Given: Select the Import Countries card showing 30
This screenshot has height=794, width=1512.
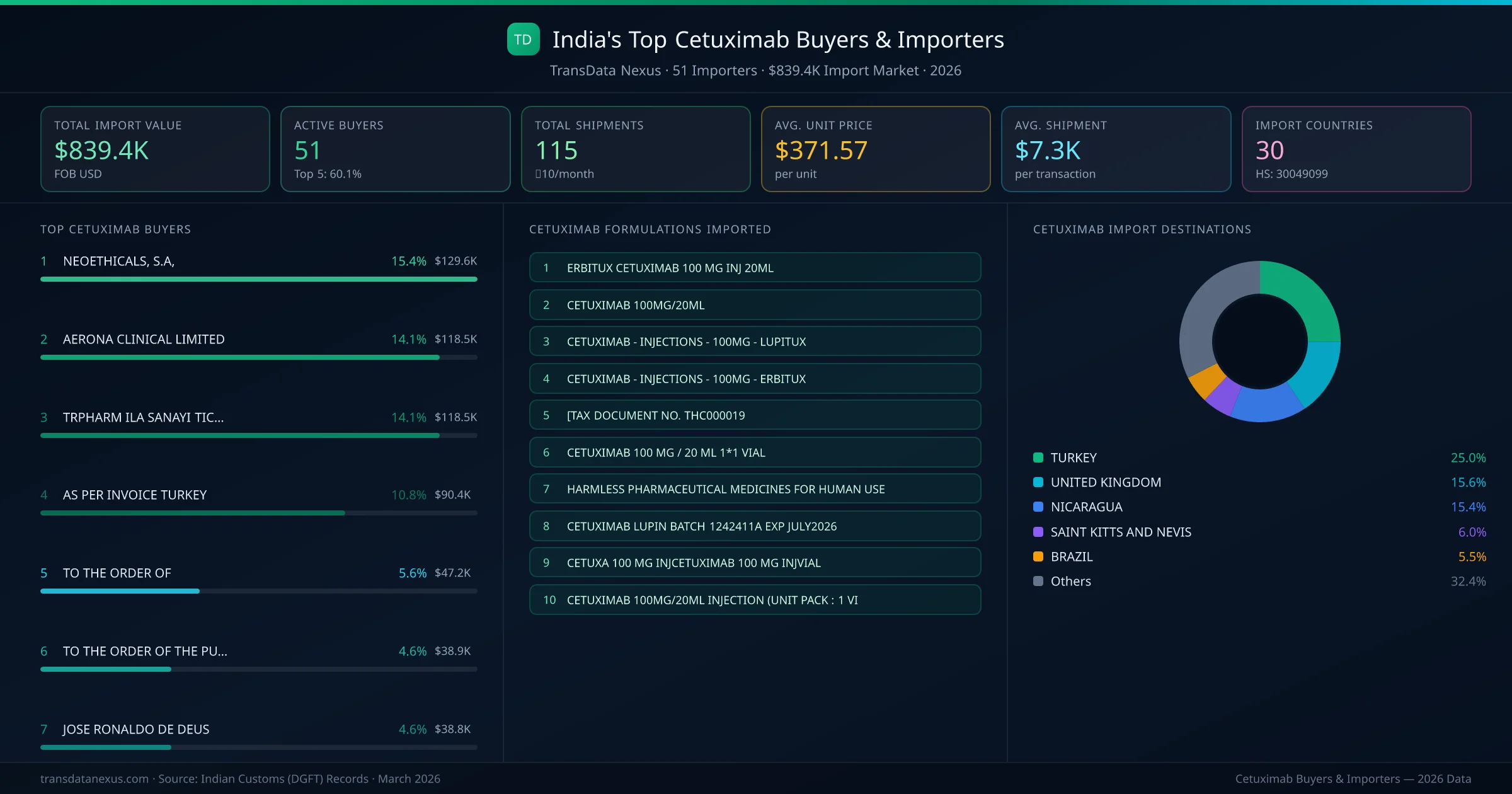Looking at the screenshot, I should pyautogui.click(x=1357, y=149).
